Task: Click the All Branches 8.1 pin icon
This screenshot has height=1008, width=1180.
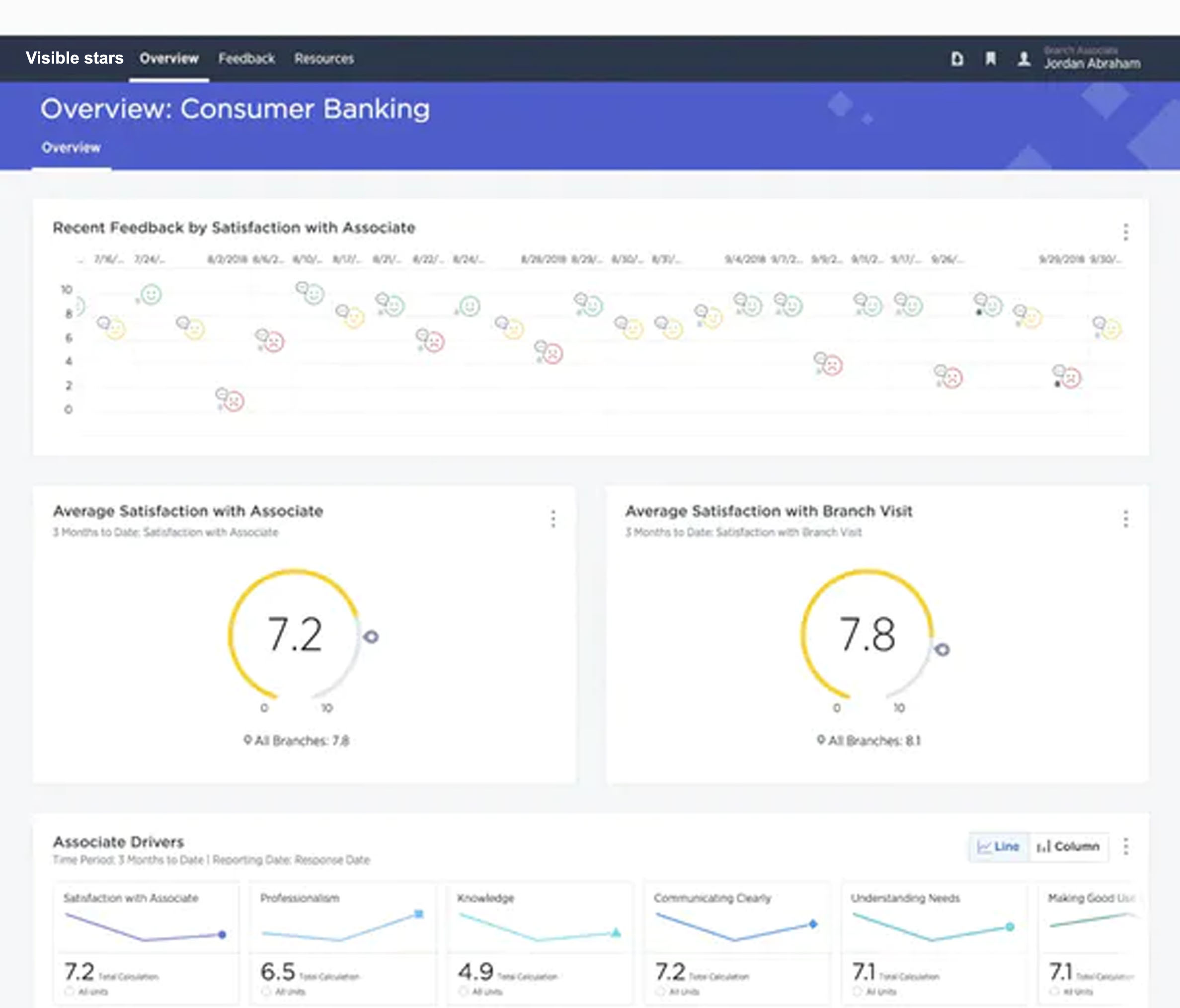Action: click(821, 740)
